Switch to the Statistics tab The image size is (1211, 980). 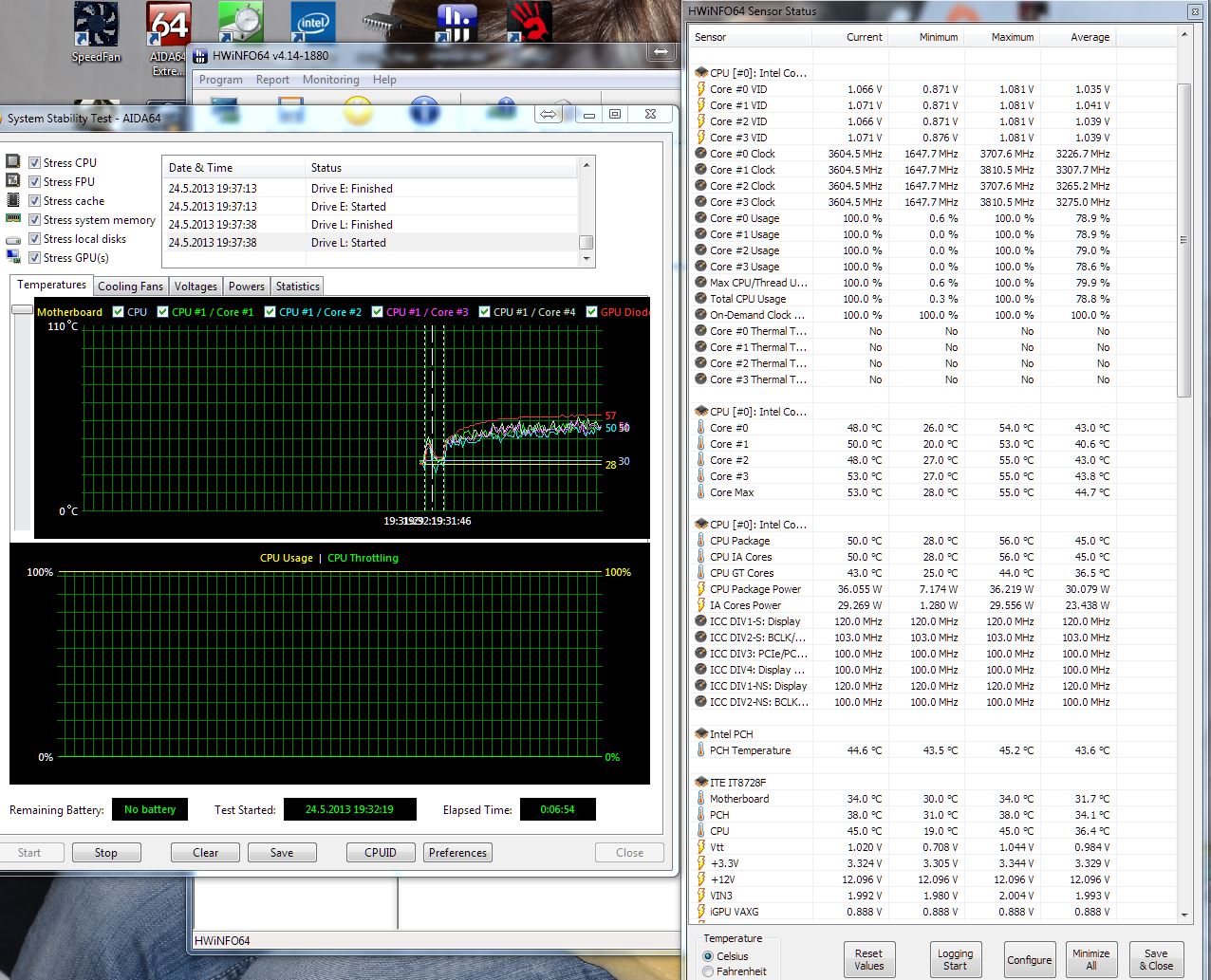tap(298, 287)
